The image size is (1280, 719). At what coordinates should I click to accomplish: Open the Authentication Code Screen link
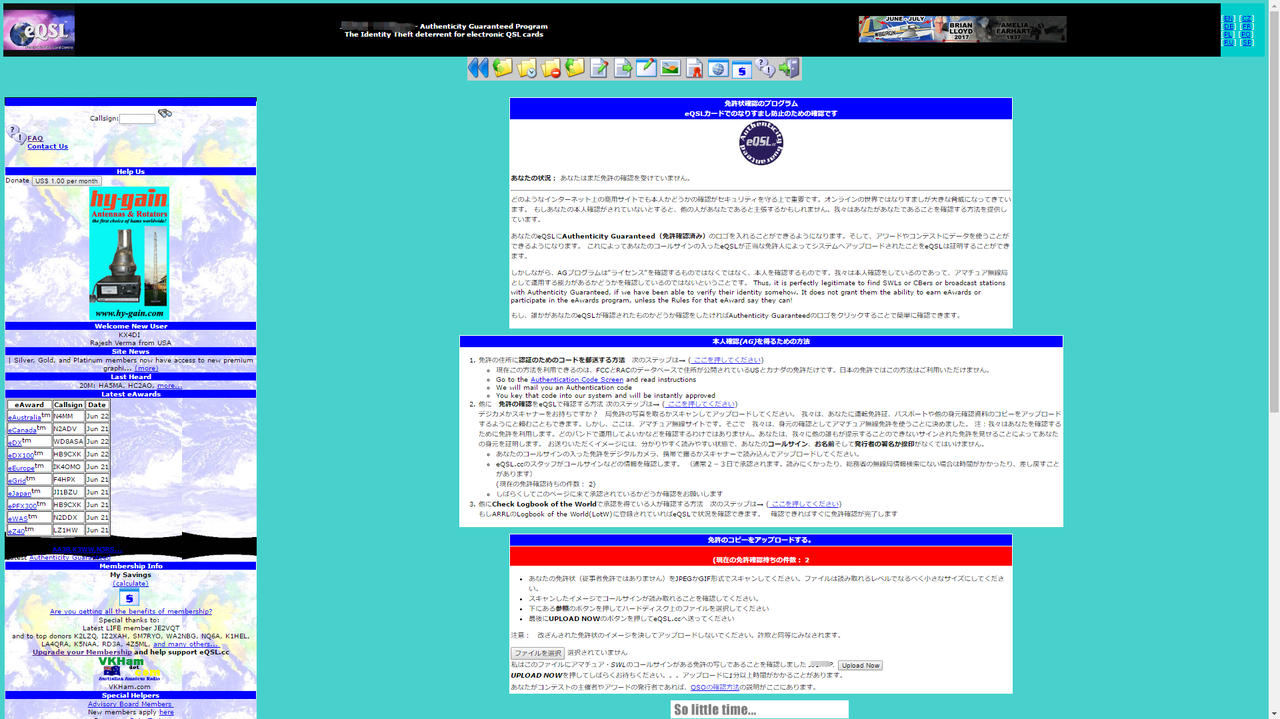pos(577,380)
